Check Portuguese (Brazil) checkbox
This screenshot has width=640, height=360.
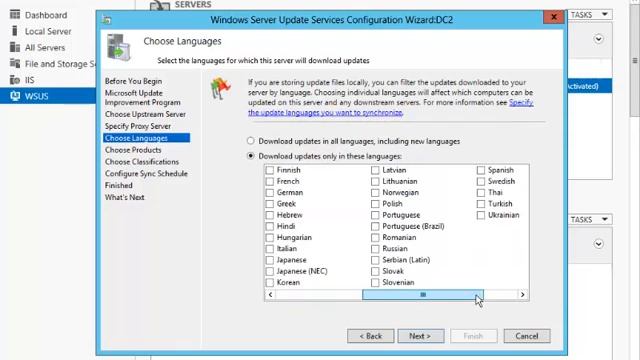click(x=375, y=226)
